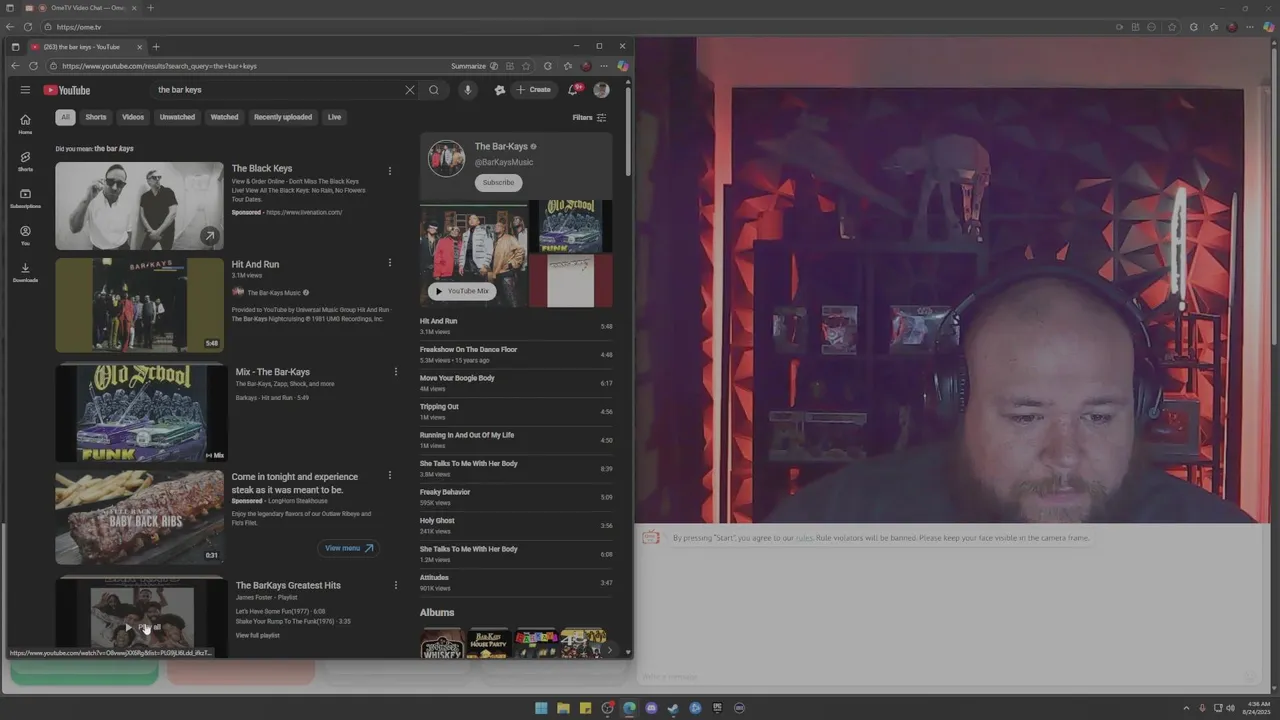
Task: Select the Live filter chip
Action: click(334, 117)
